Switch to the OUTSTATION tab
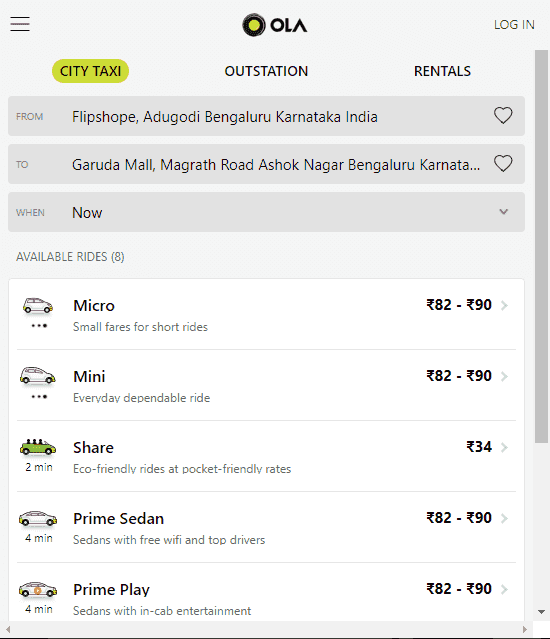 click(266, 71)
